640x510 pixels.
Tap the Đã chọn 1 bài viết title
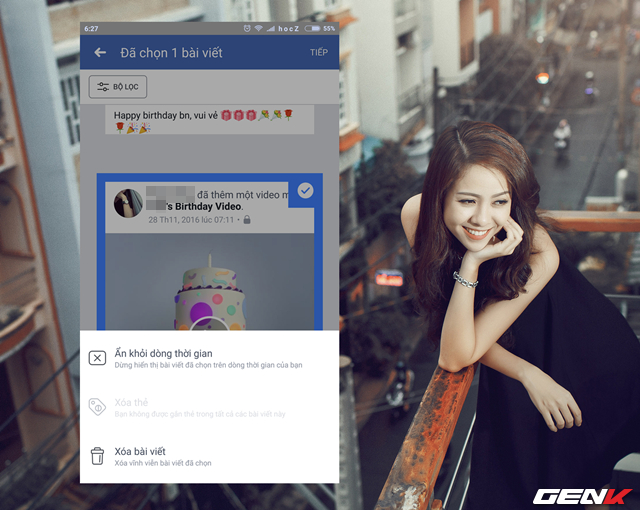[x=171, y=53]
